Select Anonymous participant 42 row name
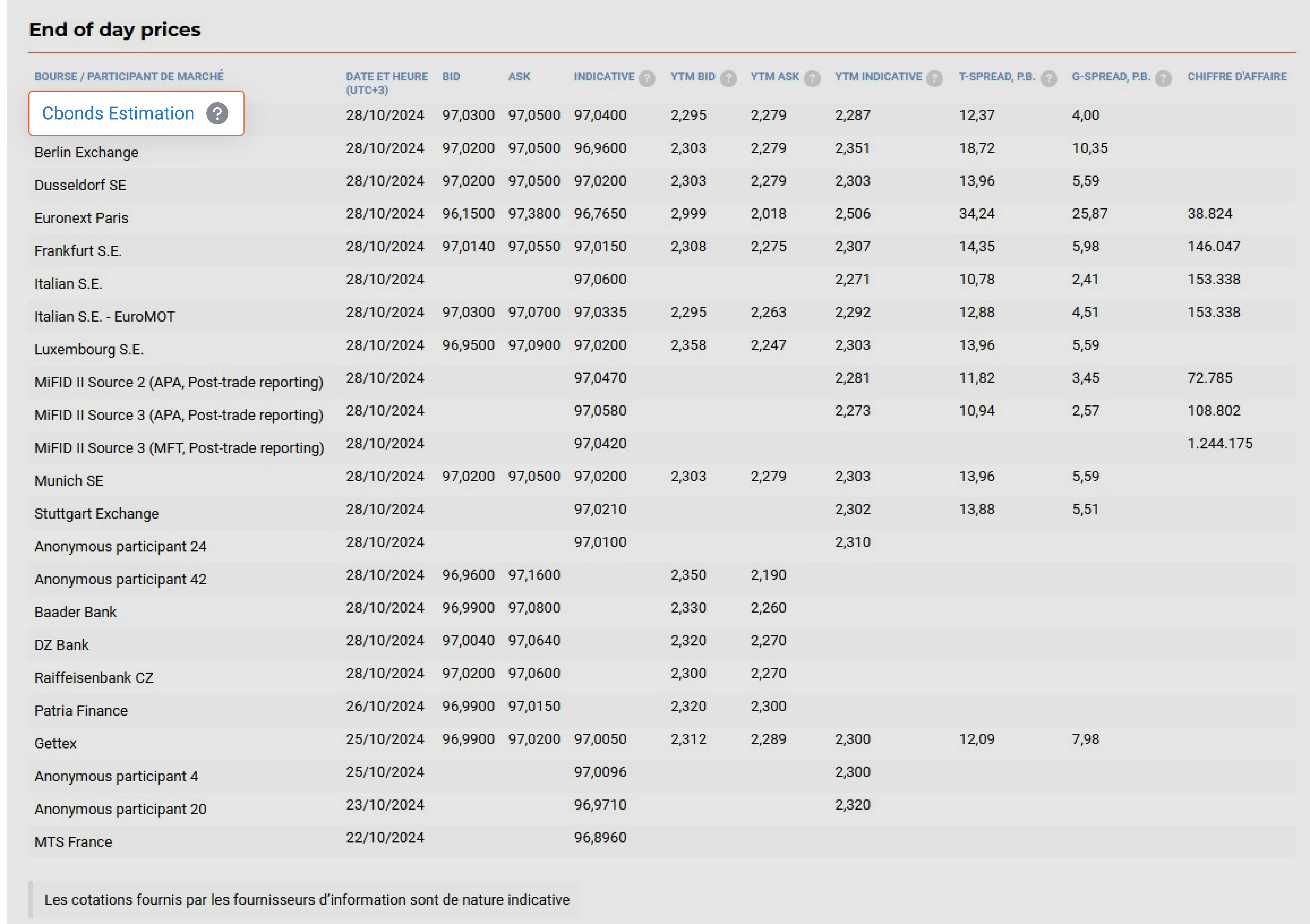Image resolution: width=1310 pixels, height=924 pixels. click(120, 579)
